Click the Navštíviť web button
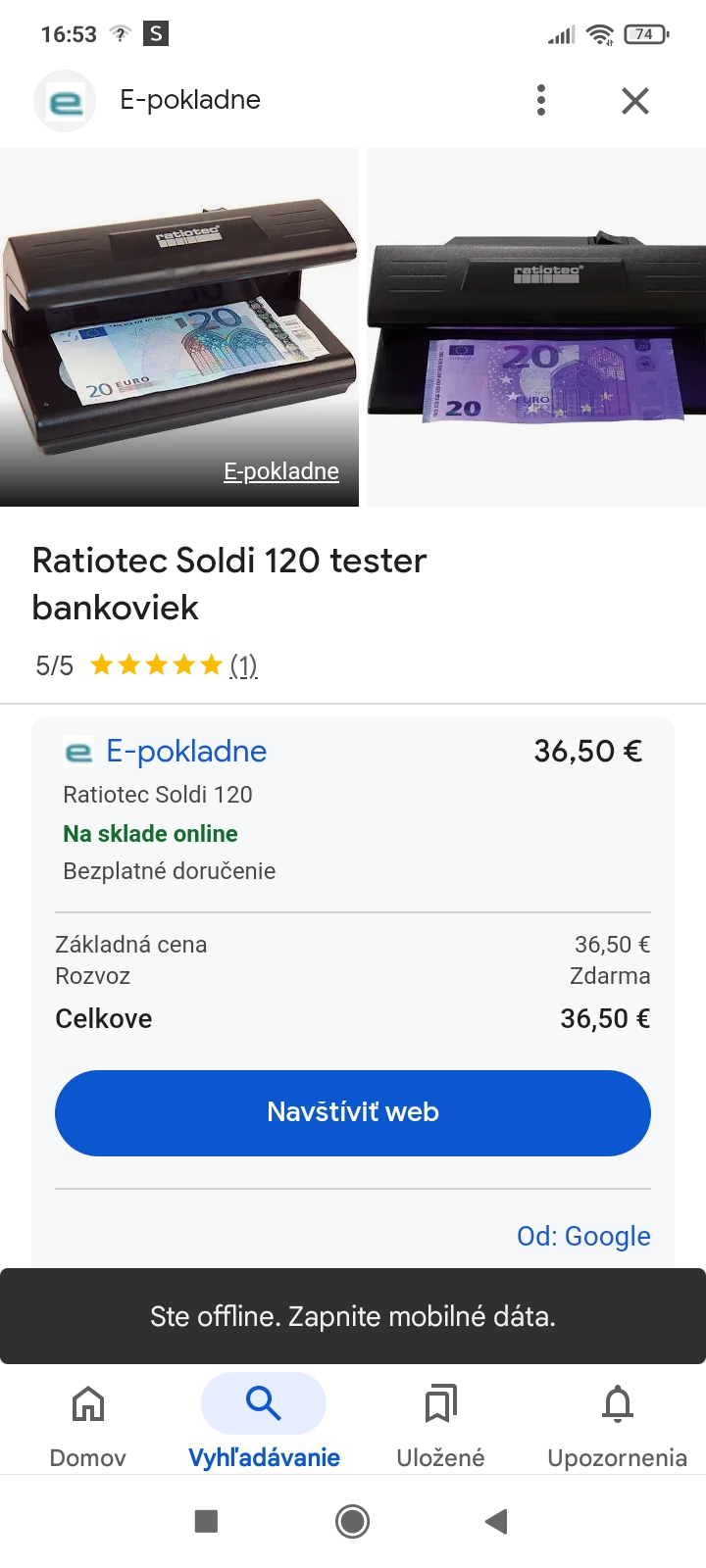706x1568 pixels. (x=353, y=1112)
